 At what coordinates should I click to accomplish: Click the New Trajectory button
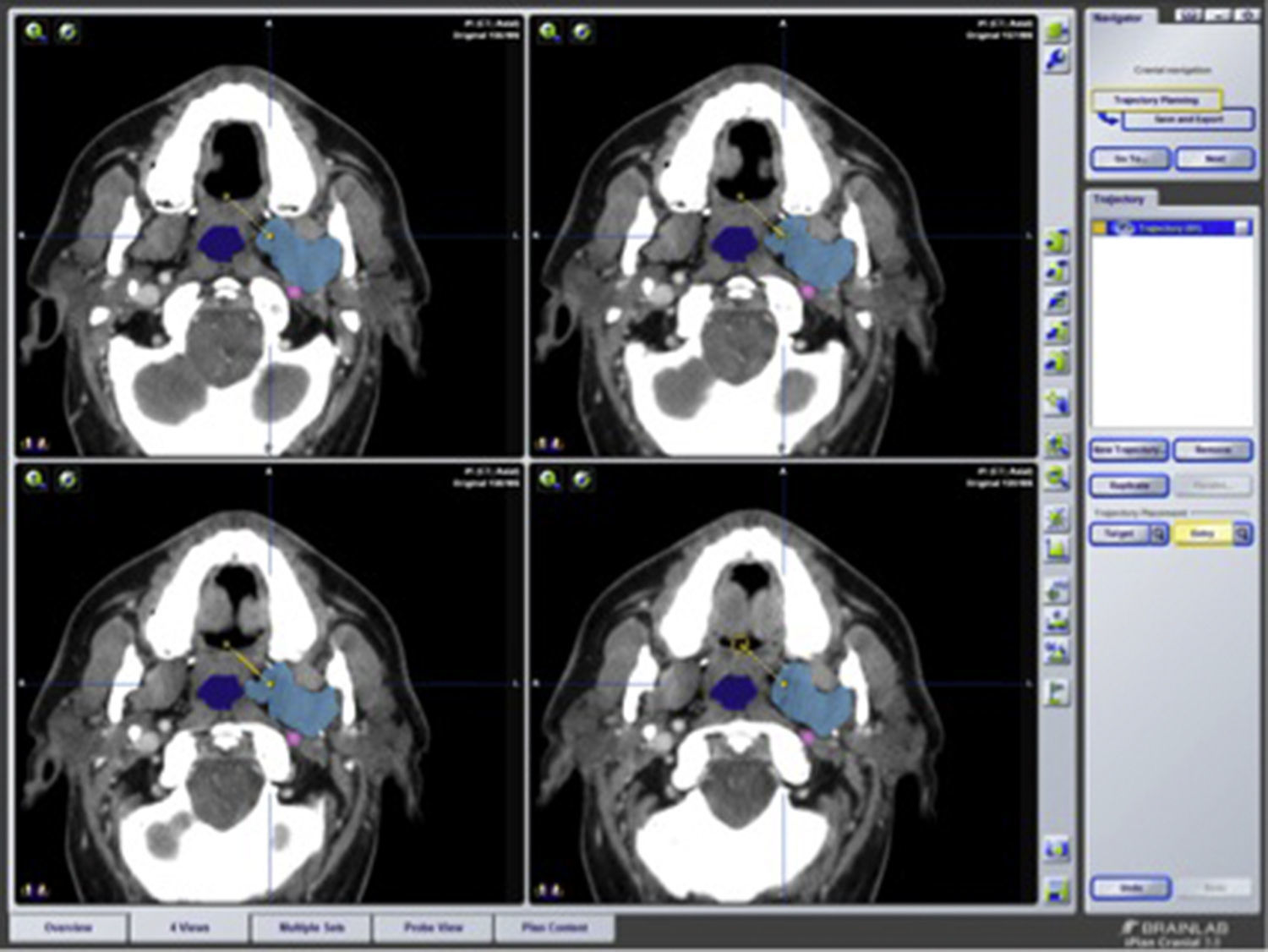(1129, 451)
